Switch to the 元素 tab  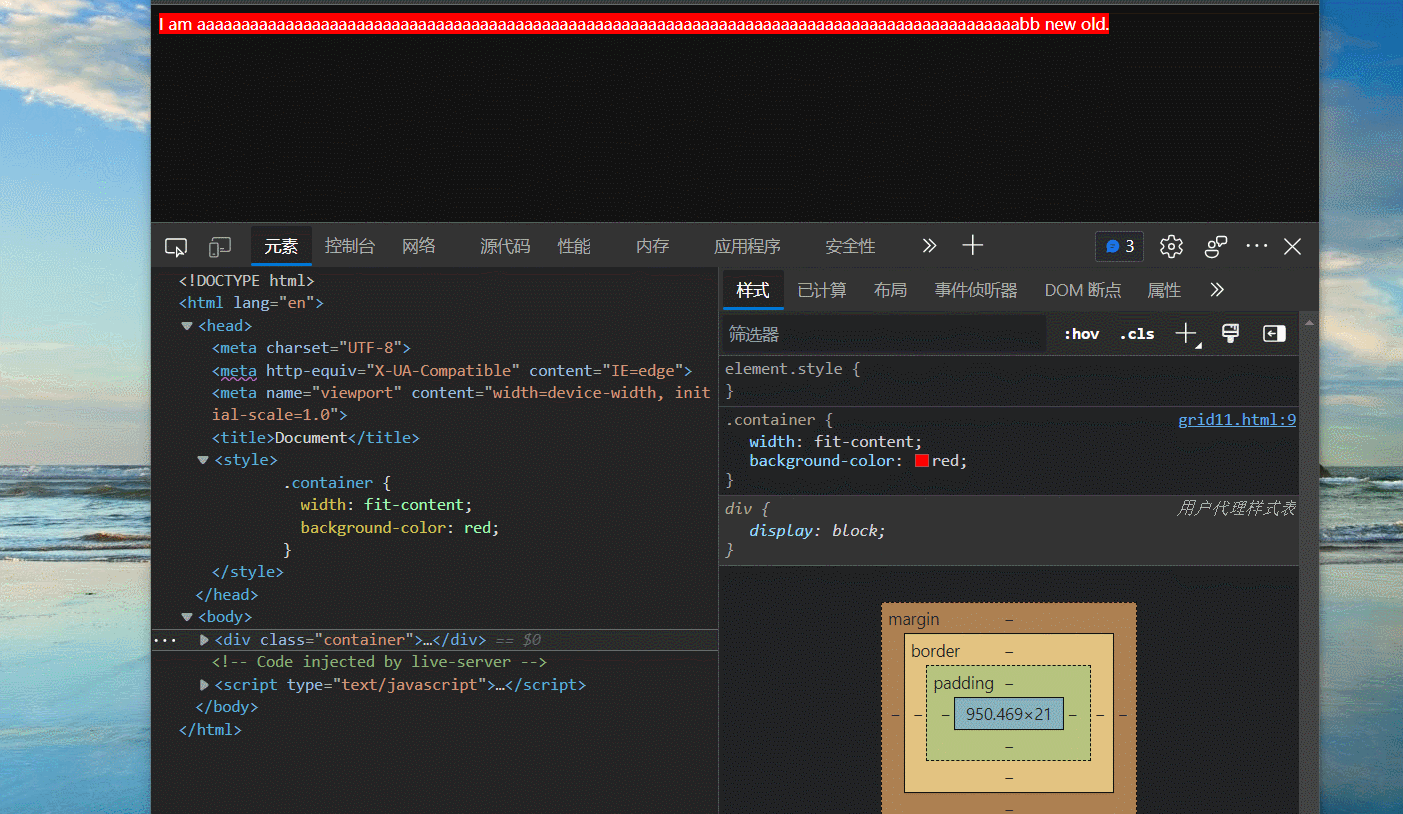click(281, 246)
